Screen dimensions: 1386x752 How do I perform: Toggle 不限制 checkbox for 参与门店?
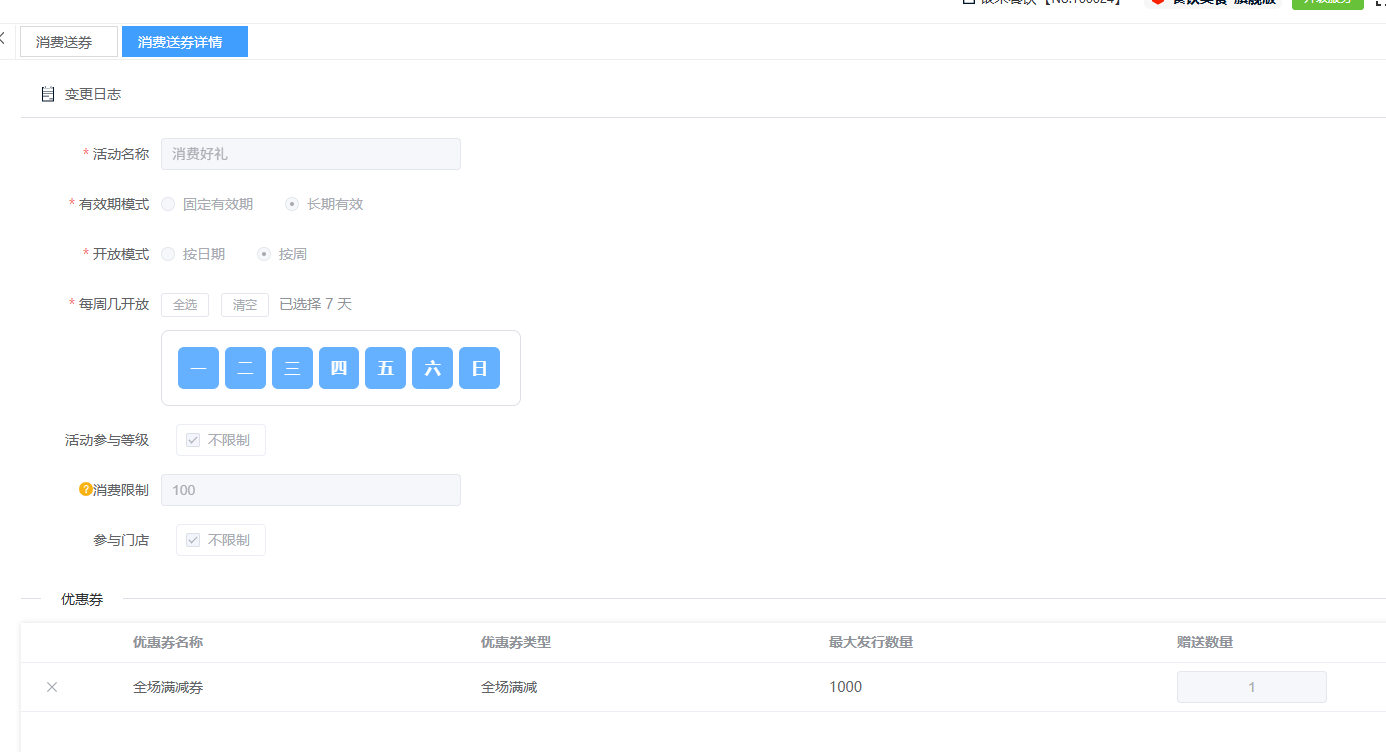(x=194, y=540)
